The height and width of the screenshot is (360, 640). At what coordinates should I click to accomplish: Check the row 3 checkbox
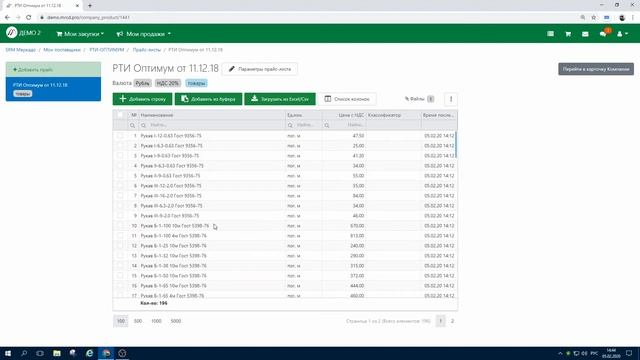coord(120,156)
